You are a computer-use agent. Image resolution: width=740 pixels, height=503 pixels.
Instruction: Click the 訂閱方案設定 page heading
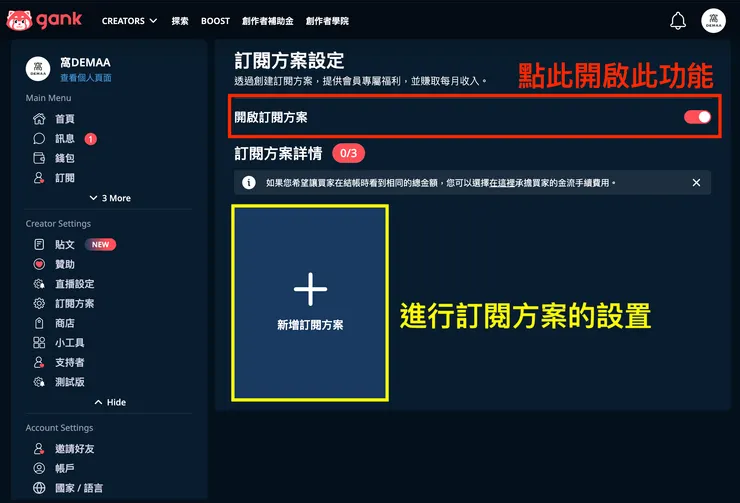pyautogui.click(x=289, y=61)
